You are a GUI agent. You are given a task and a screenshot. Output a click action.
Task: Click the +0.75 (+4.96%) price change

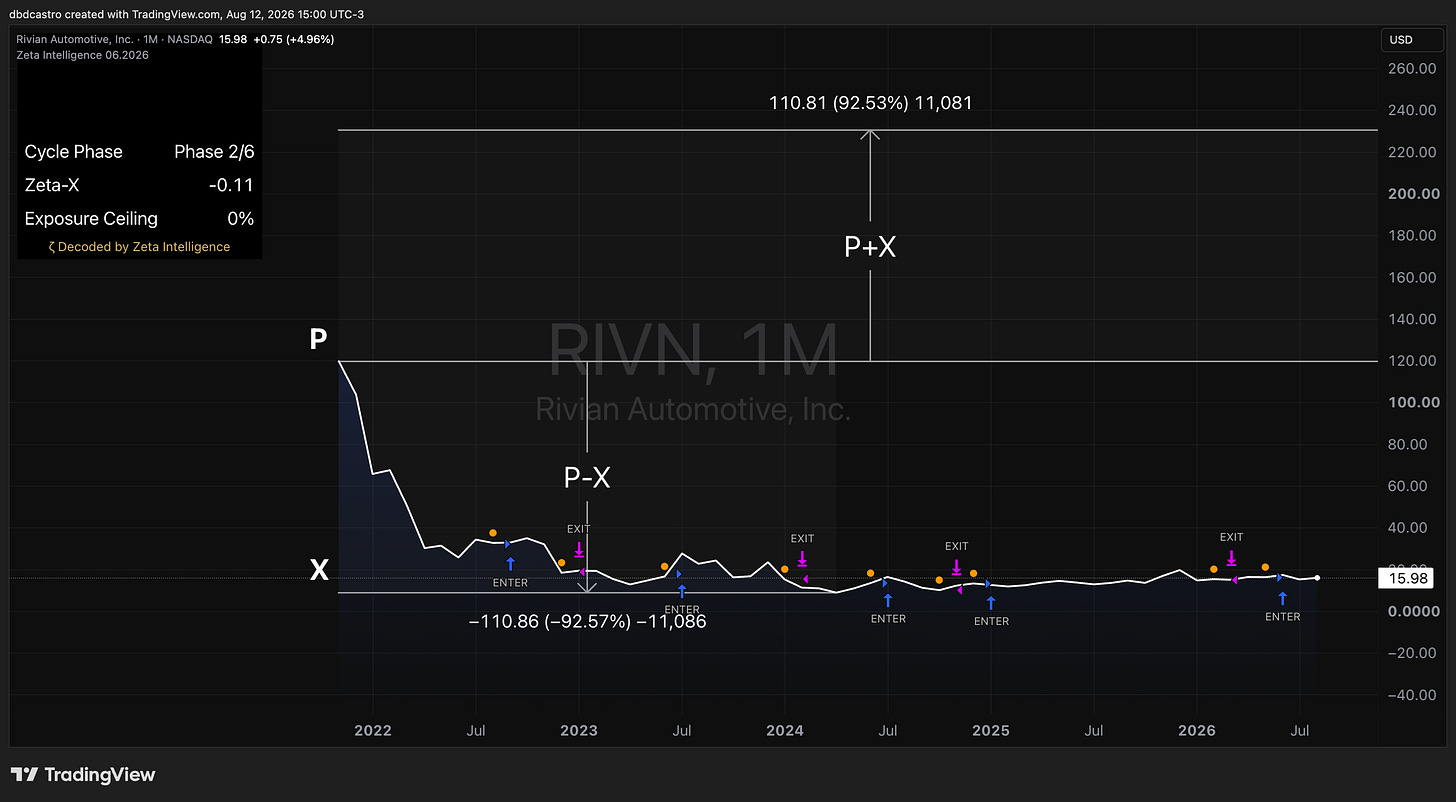pyautogui.click(x=294, y=39)
